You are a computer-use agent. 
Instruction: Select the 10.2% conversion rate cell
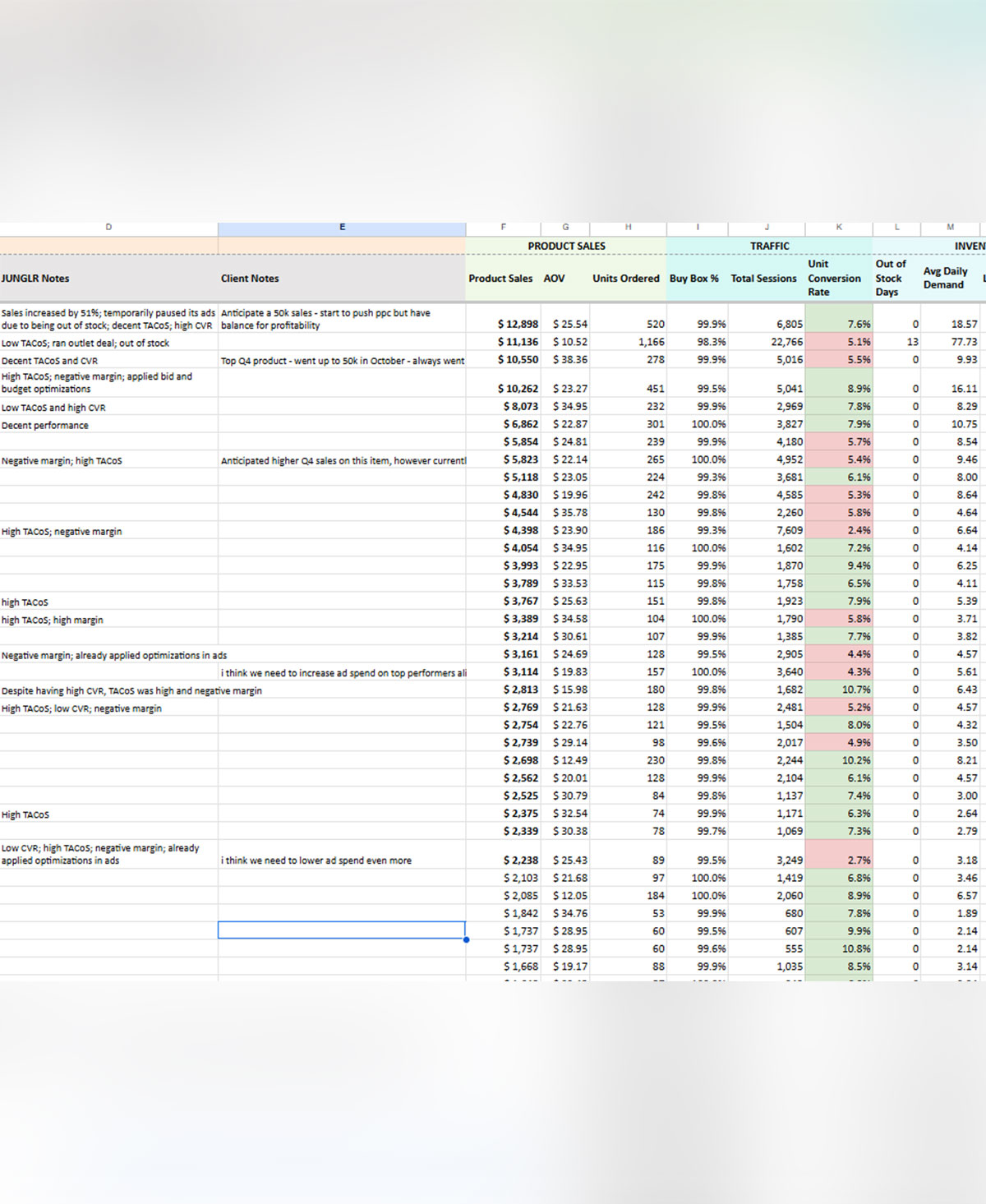point(839,761)
